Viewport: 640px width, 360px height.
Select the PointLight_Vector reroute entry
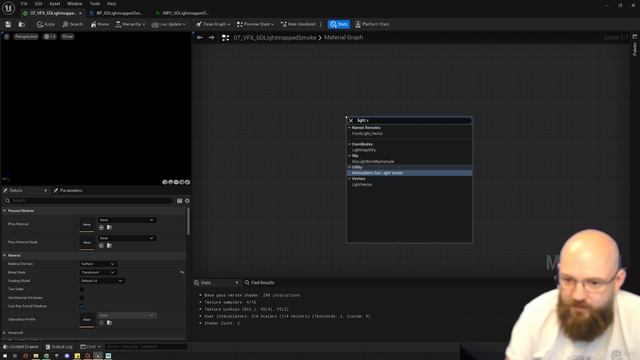pos(367,133)
